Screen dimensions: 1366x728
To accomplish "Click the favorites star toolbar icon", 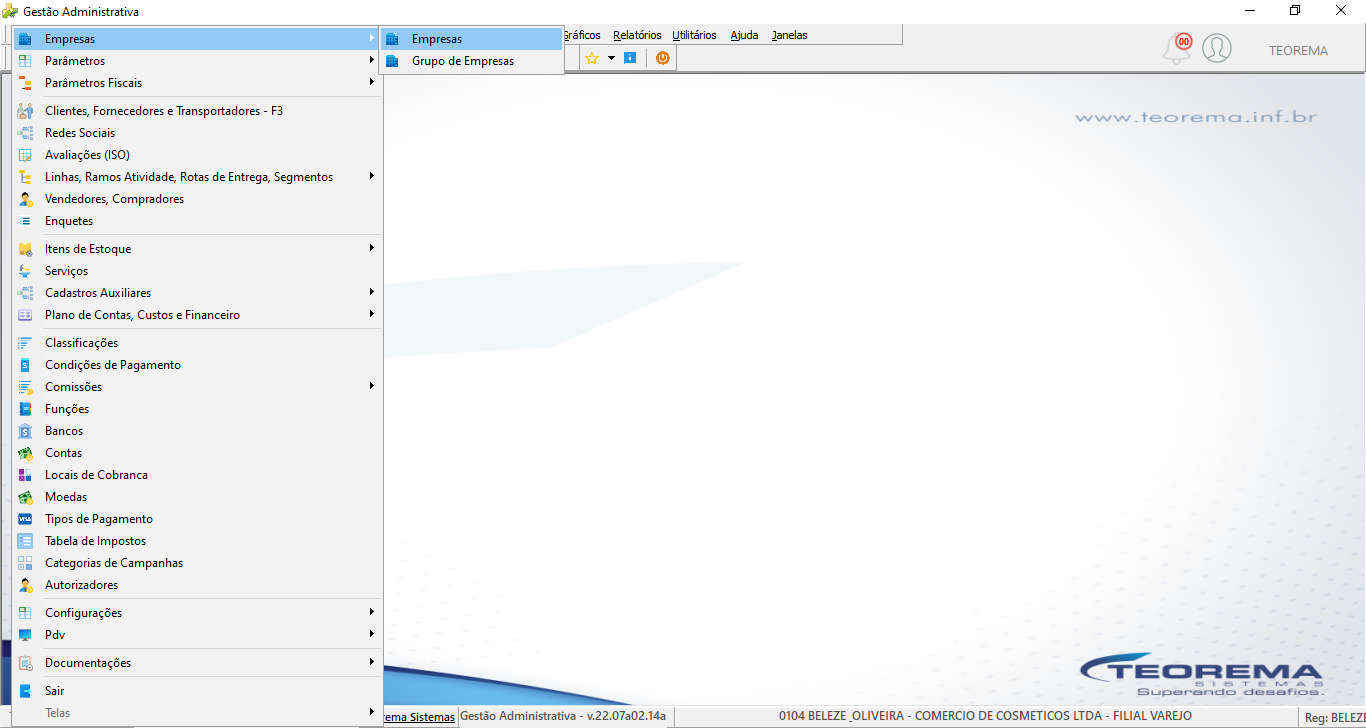I will pyautogui.click(x=592, y=58).
